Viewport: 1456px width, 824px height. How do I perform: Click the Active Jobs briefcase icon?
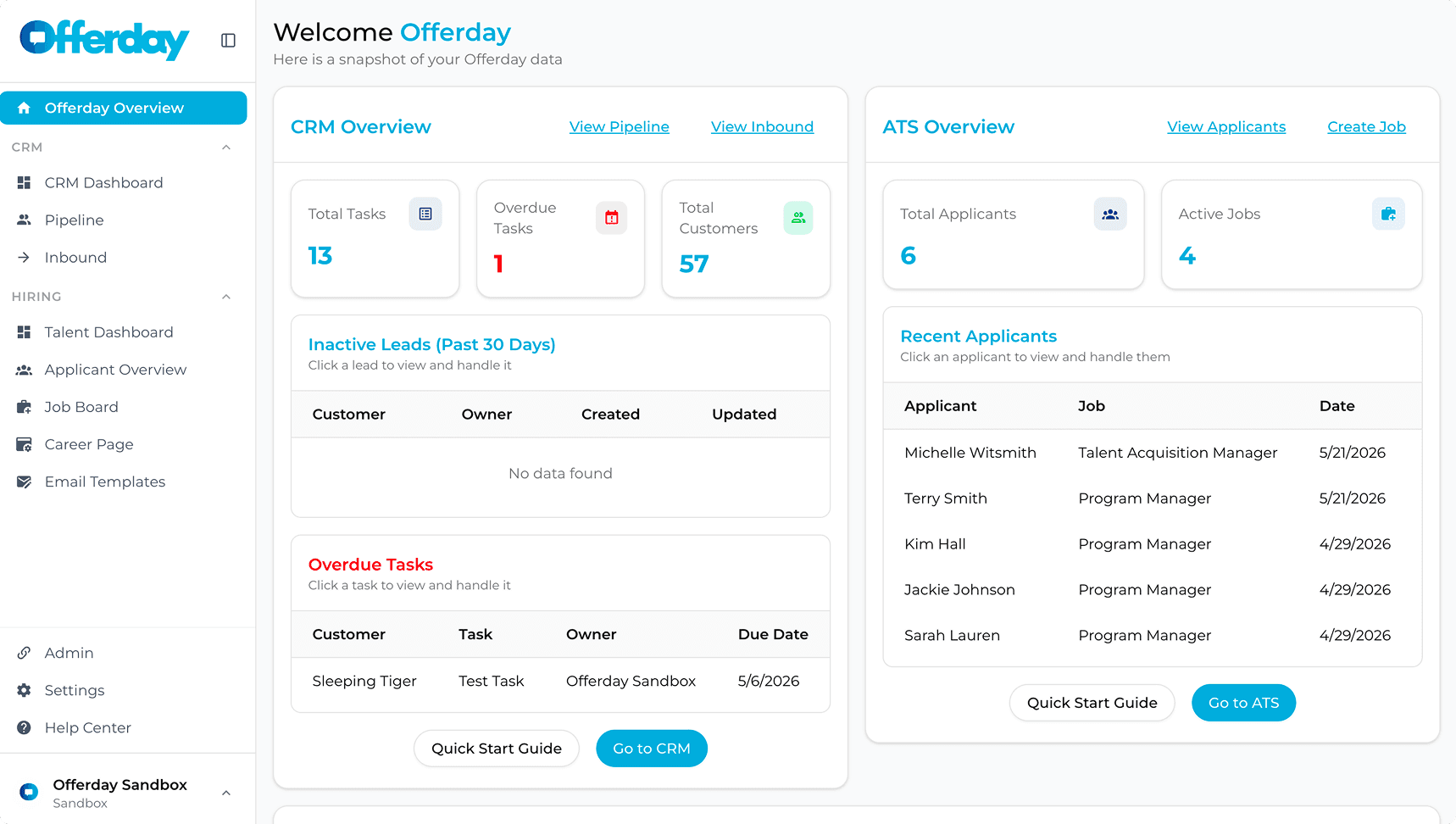pyautogui.click(x=1388, y=214)
